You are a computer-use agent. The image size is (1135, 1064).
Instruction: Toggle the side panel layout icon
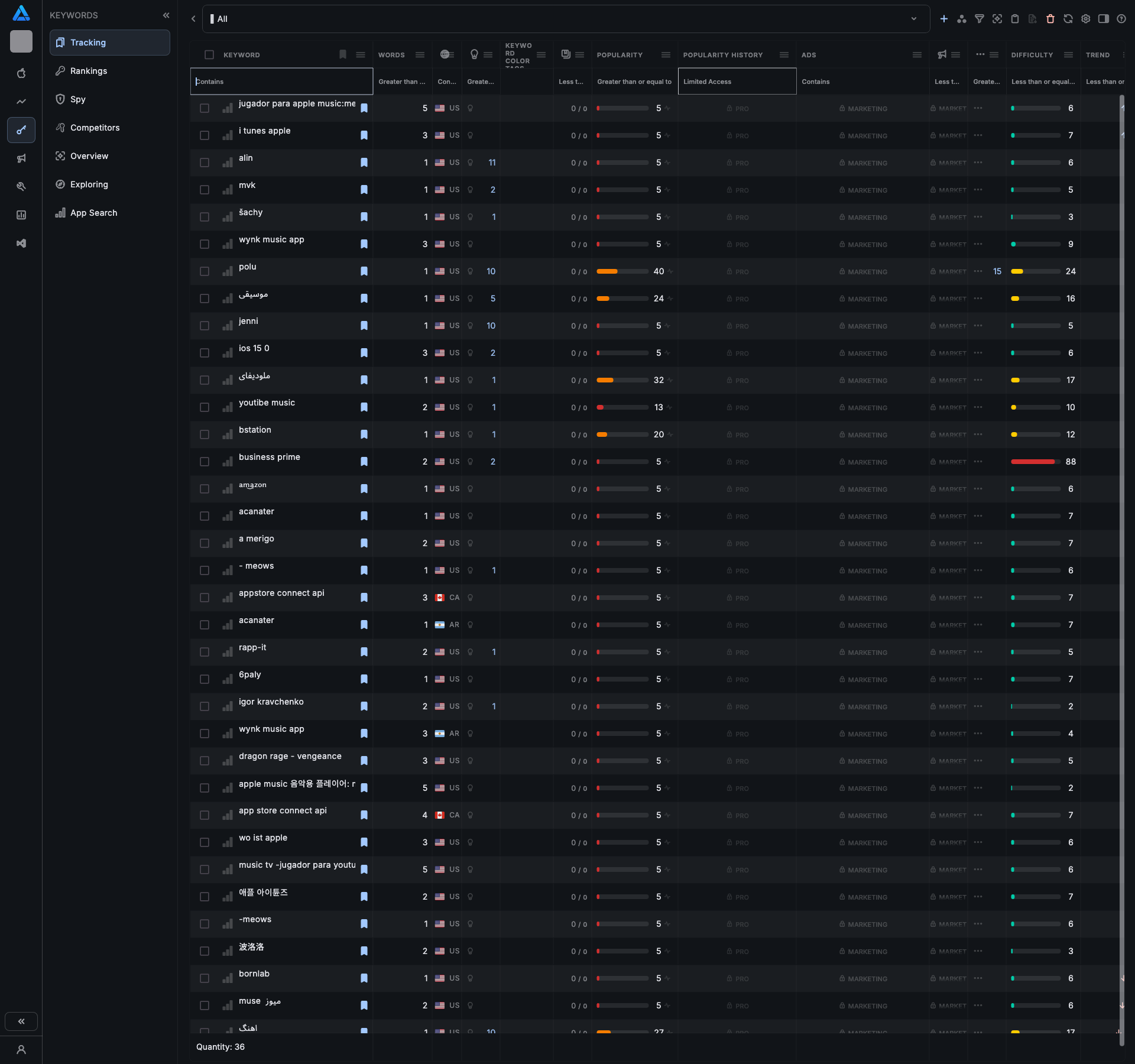(x=1104, y=19)
